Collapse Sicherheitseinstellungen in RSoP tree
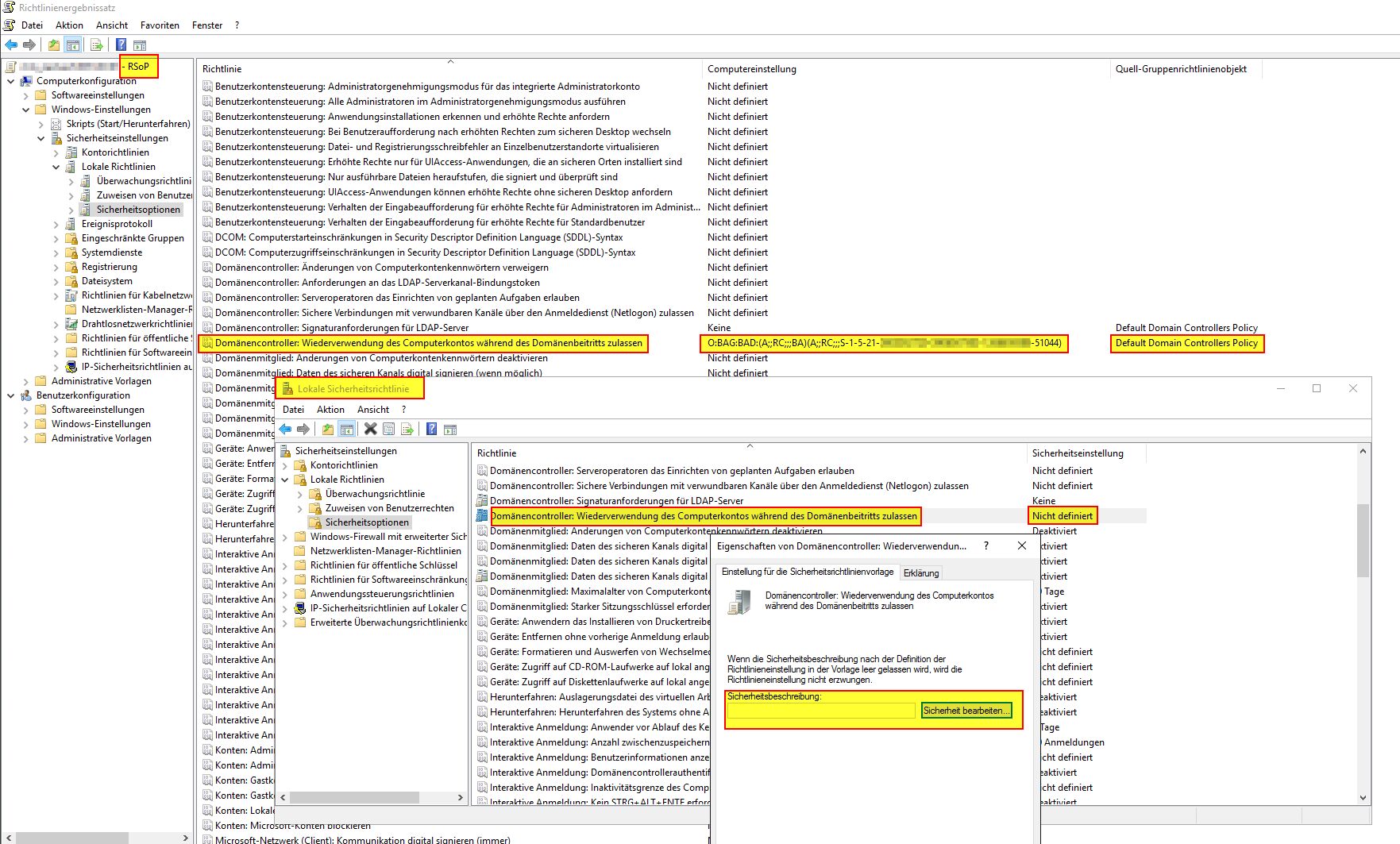Viewport: 1400px width, 844px height. pyautogui.click(x=40, y=138)
